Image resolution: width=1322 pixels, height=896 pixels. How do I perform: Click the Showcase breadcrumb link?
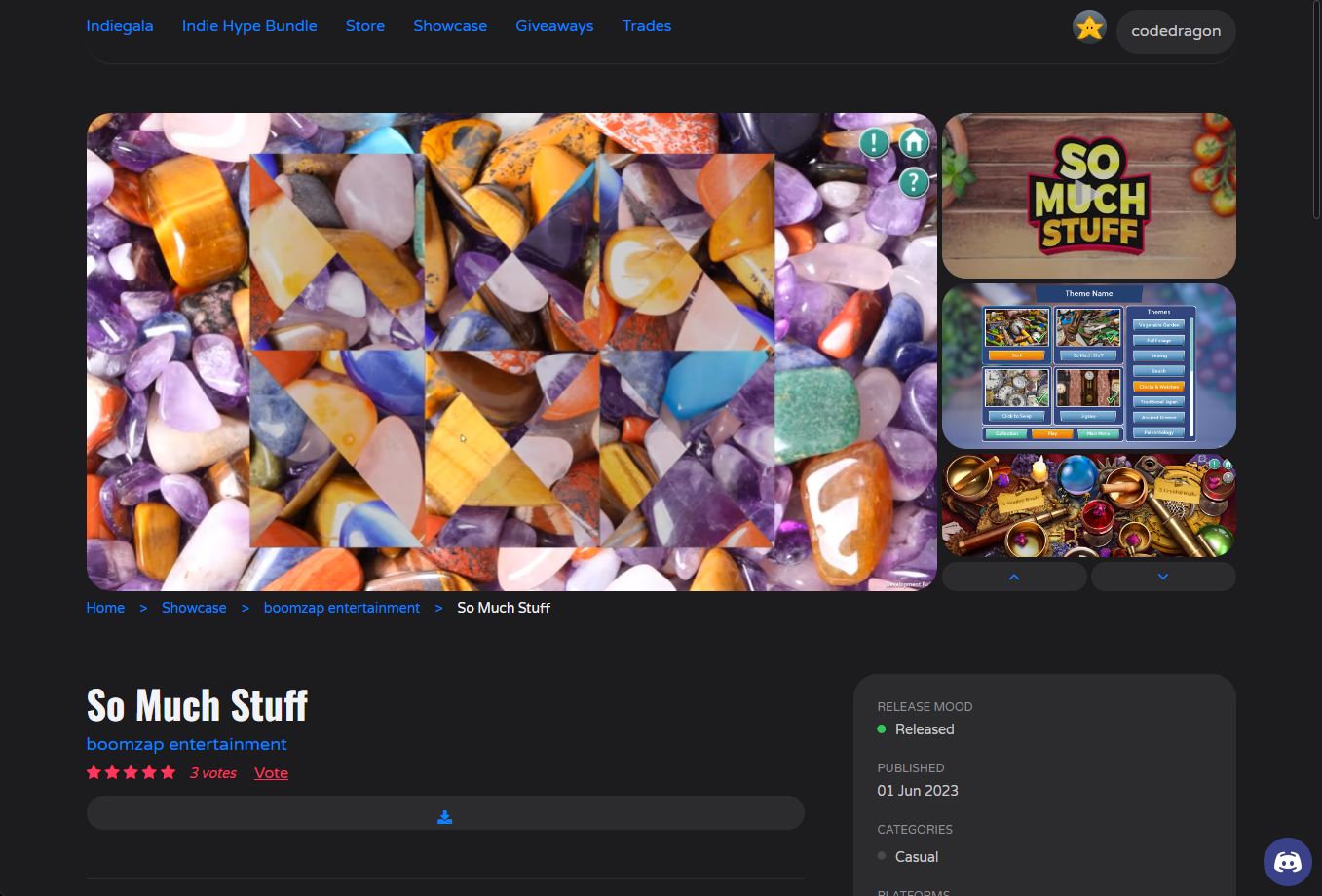coord(194,608)
